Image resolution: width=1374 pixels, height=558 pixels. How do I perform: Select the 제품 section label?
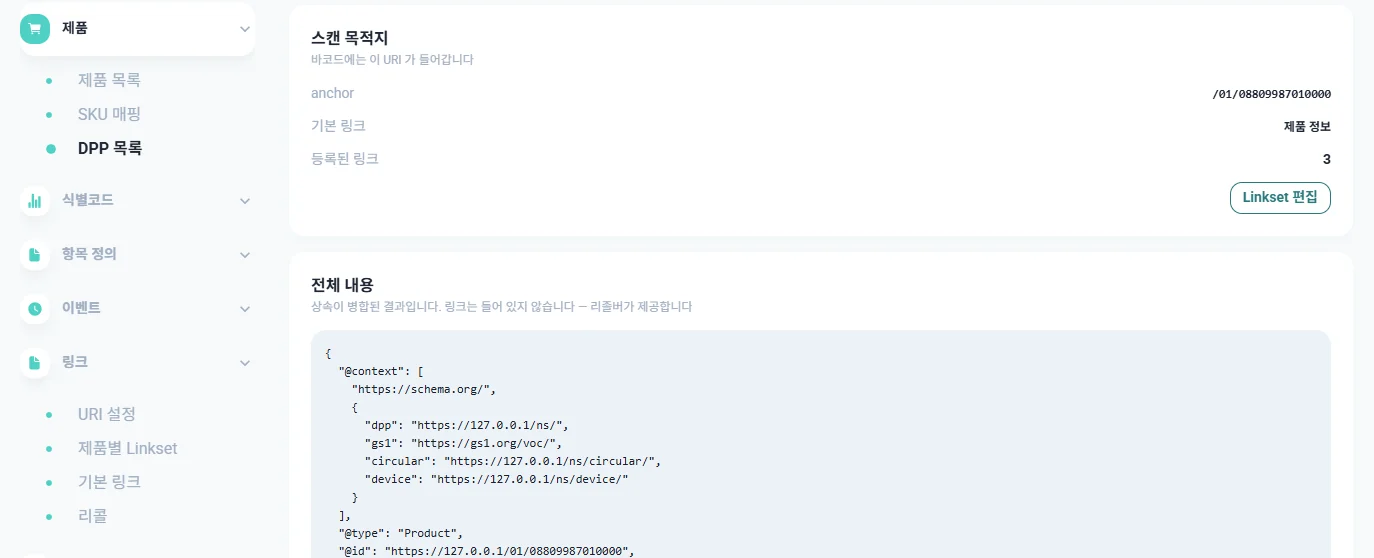(x=75, y=28)
